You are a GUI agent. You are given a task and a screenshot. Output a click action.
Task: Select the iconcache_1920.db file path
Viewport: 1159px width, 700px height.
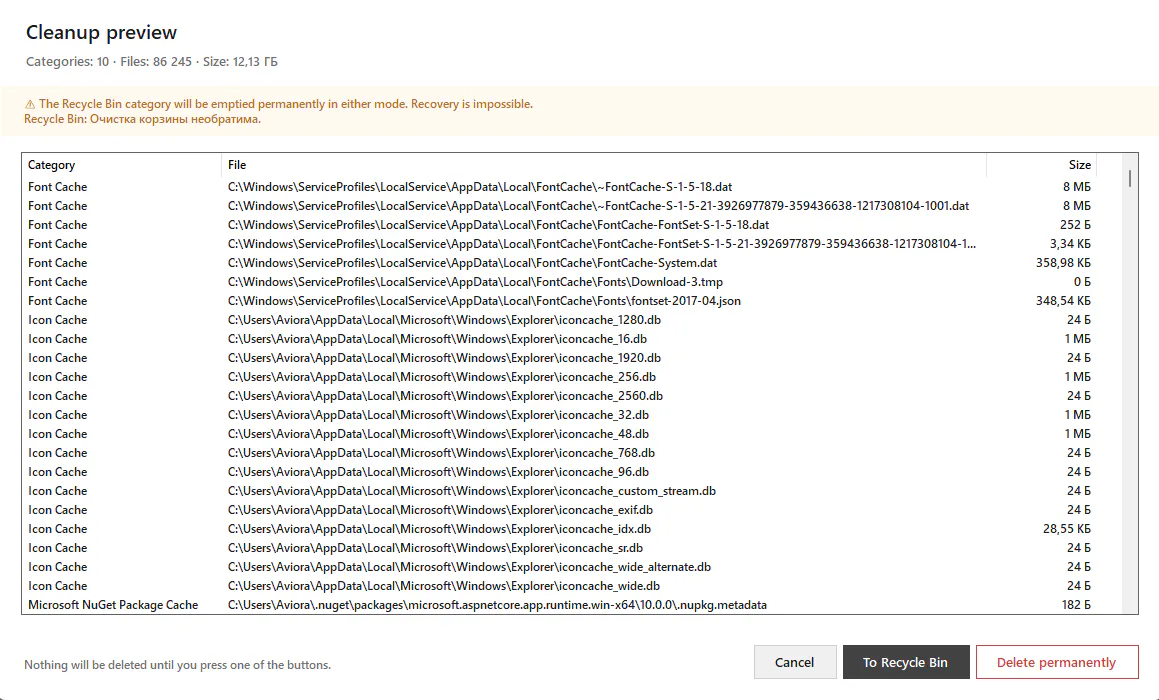(x=444, y=358)
